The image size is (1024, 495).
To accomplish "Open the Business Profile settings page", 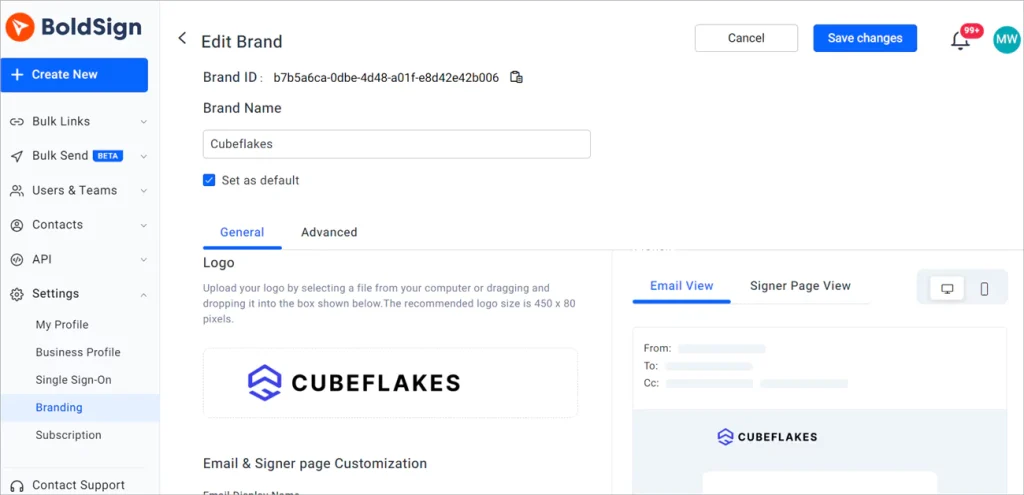I will coord(78,352).
